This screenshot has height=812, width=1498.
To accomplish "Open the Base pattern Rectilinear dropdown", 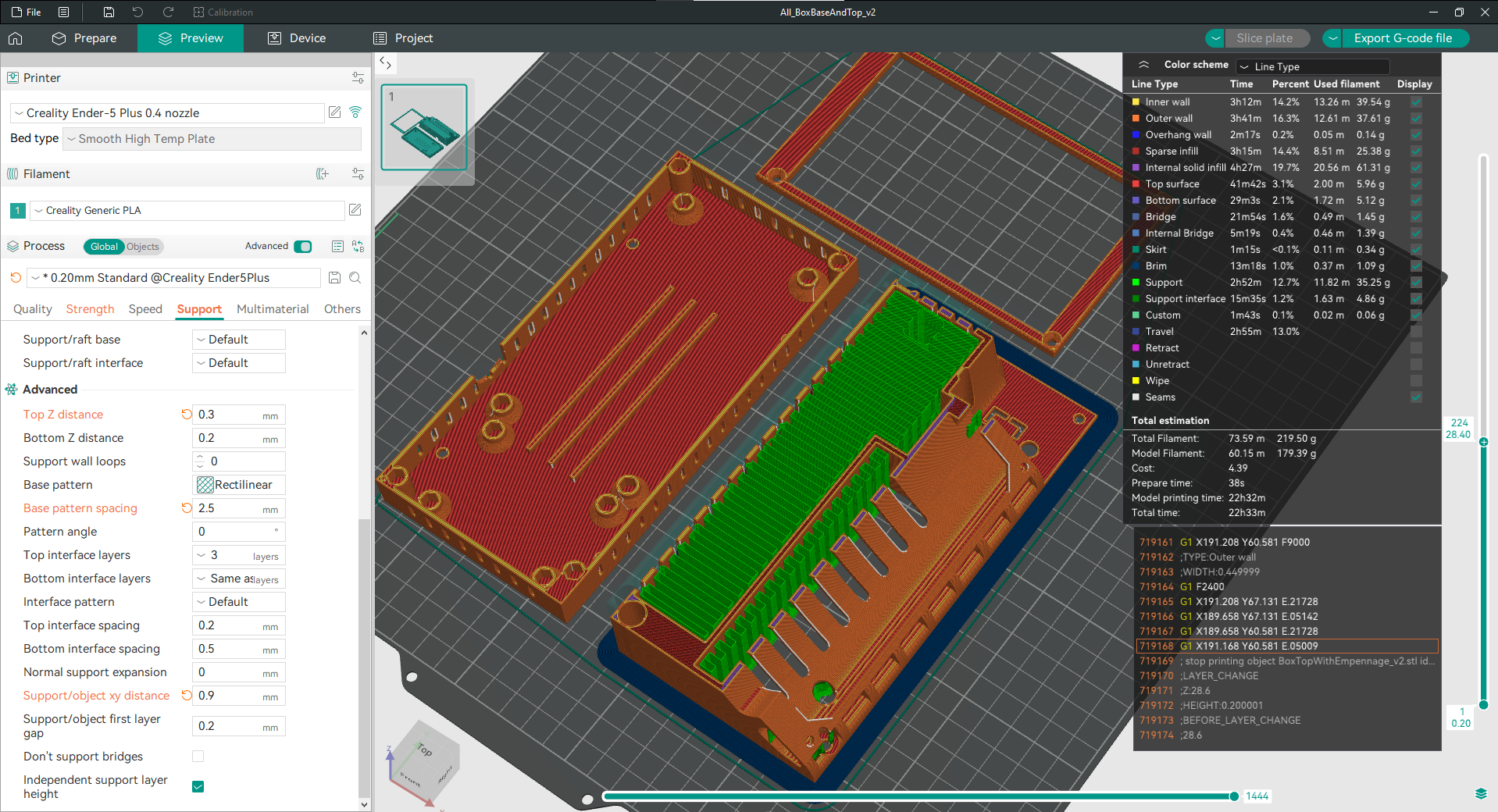I will 238,485.
